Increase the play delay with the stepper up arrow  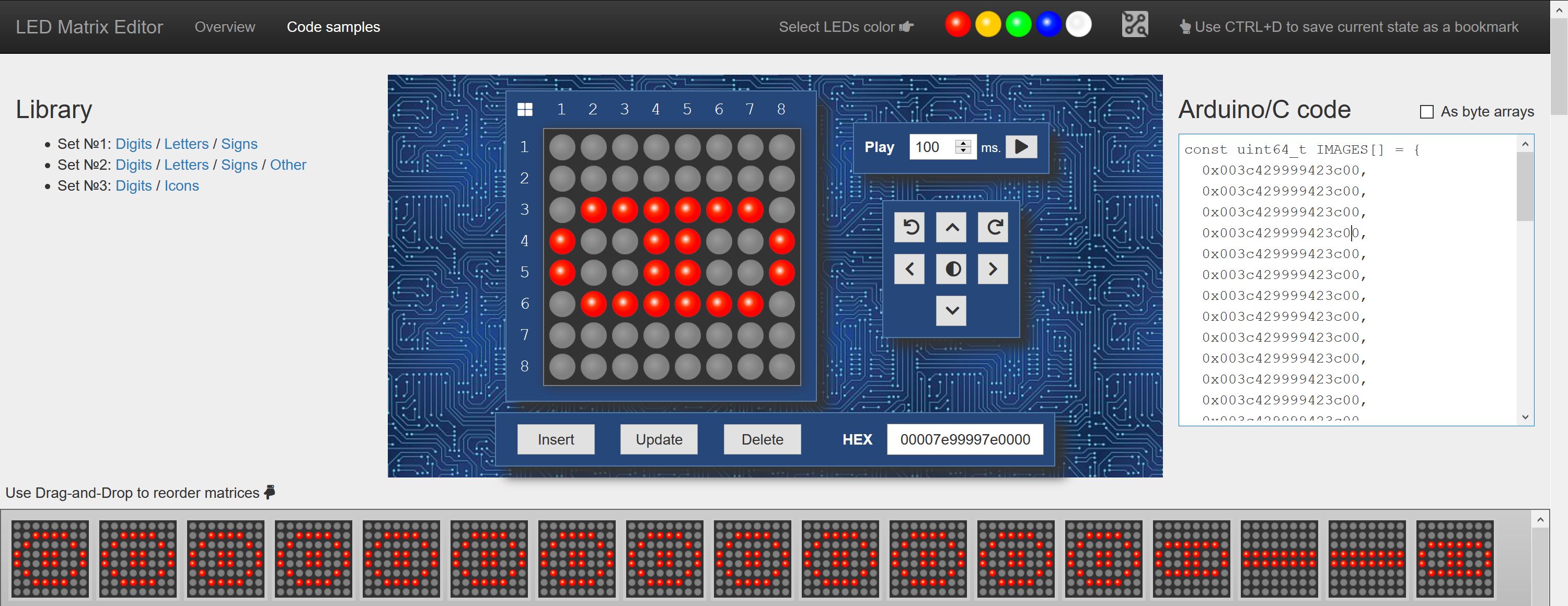point(963,143)
